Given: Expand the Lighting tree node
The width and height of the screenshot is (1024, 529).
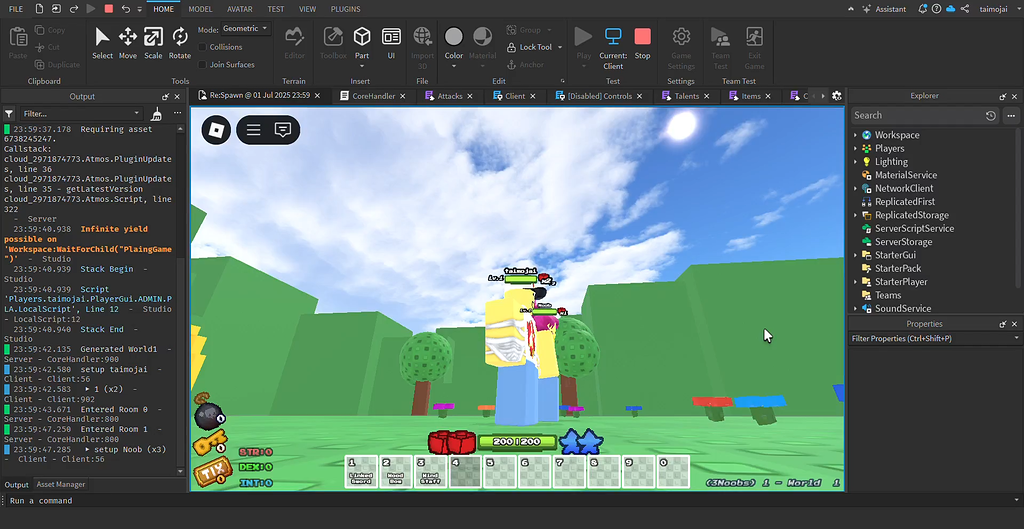Looking at the screenshot, I should tap(856, 162).
